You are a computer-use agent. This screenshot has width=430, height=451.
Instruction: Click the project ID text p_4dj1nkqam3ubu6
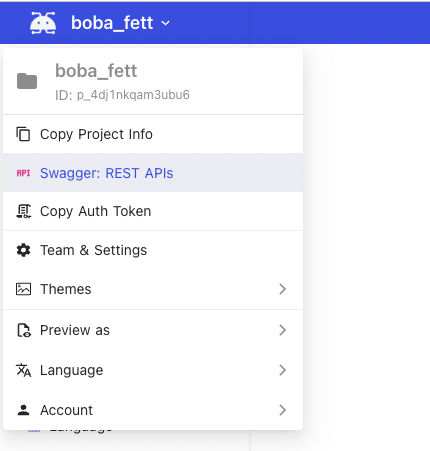[133, 95]
